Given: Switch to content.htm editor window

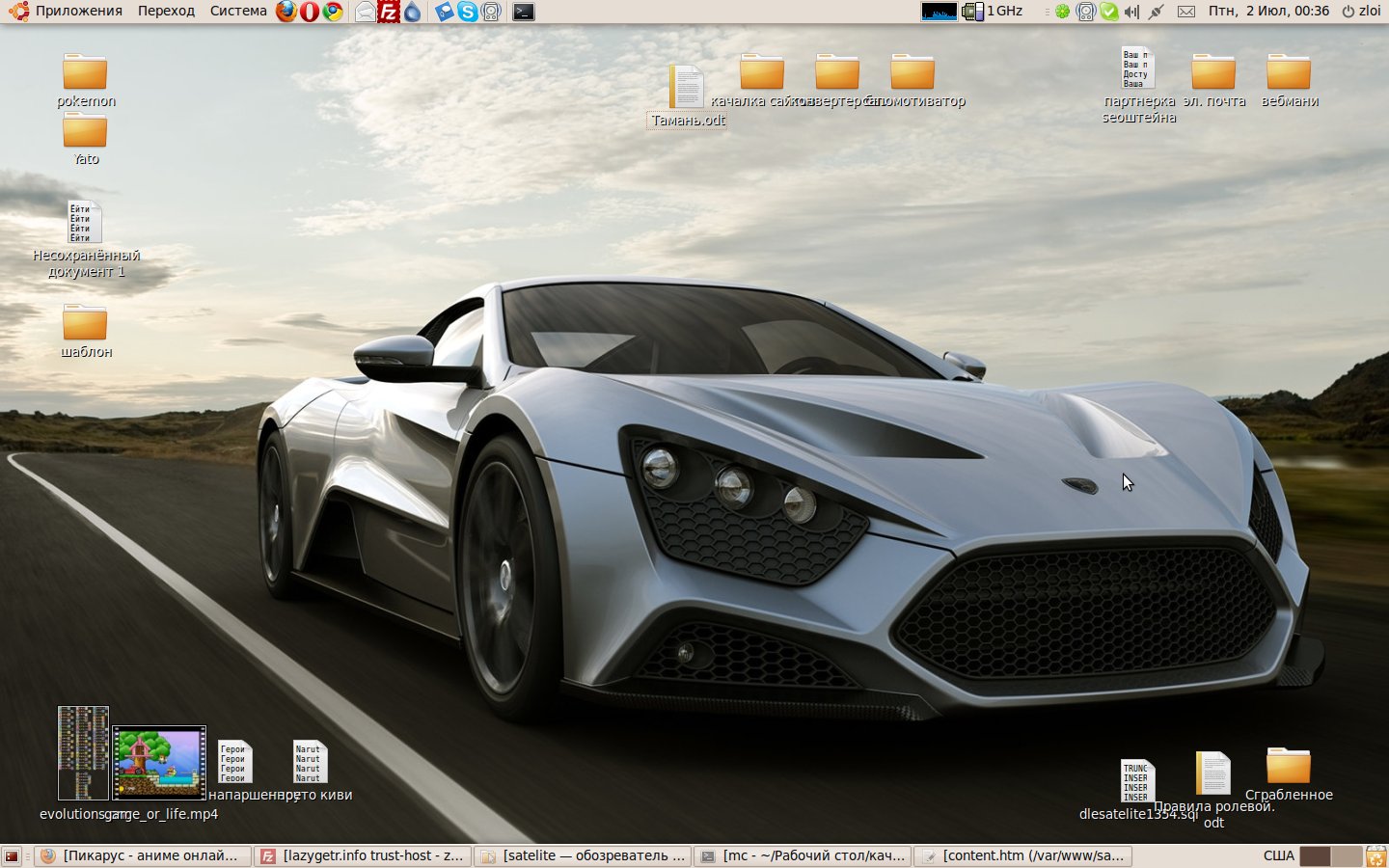Looking at the screenshot, I should pos(1022,855).
